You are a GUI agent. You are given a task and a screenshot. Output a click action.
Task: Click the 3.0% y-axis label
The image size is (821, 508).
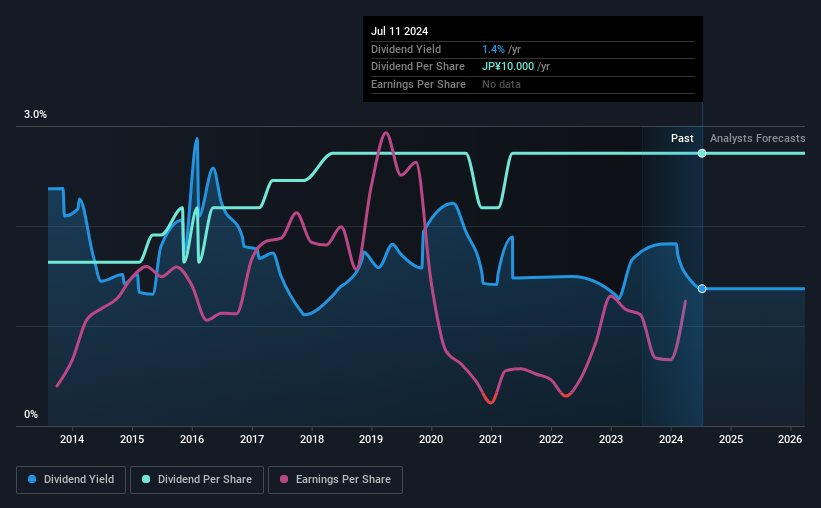point(35,115)
